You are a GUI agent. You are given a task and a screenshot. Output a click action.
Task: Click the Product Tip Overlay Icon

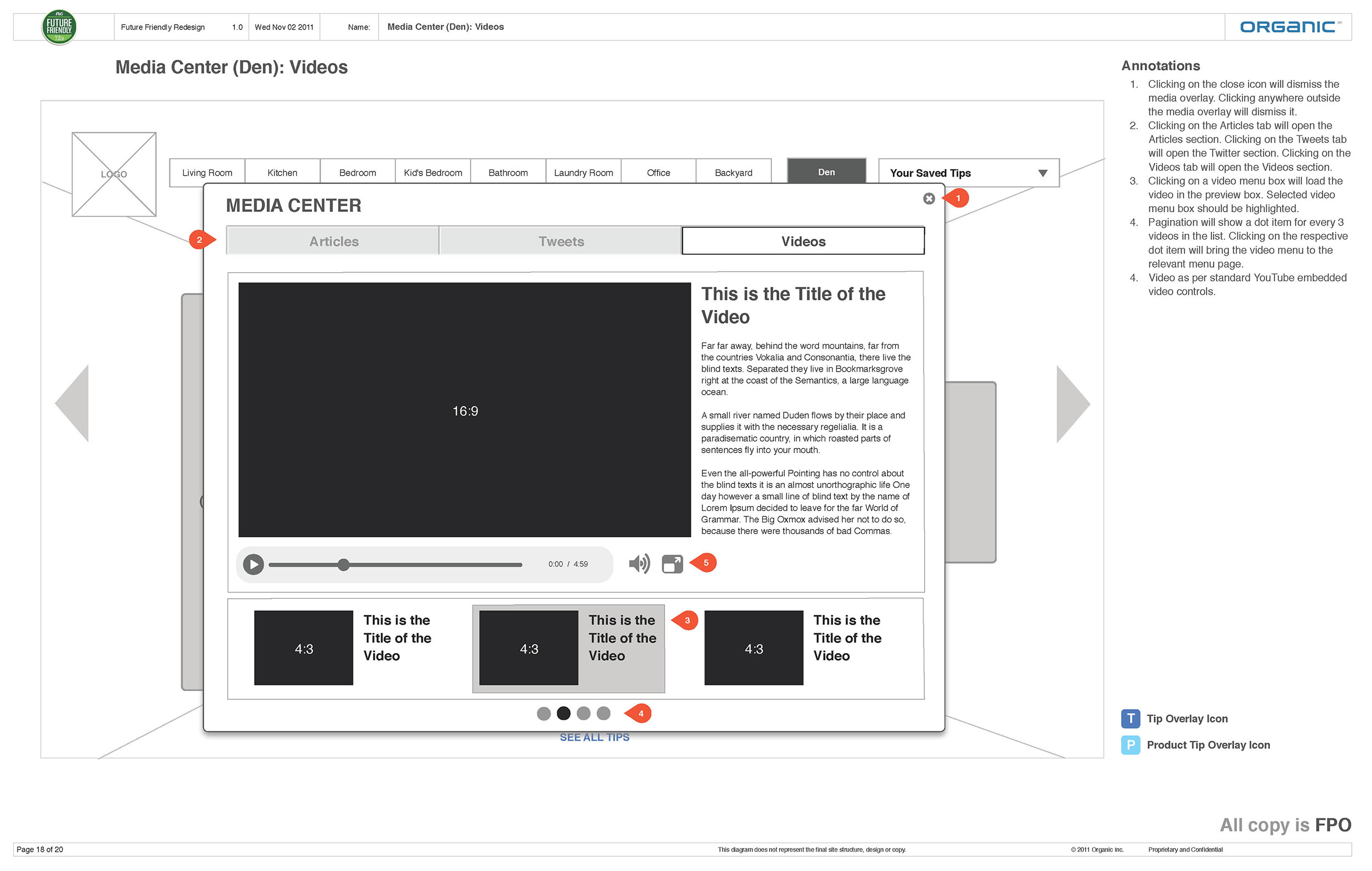coord(1131,745)
